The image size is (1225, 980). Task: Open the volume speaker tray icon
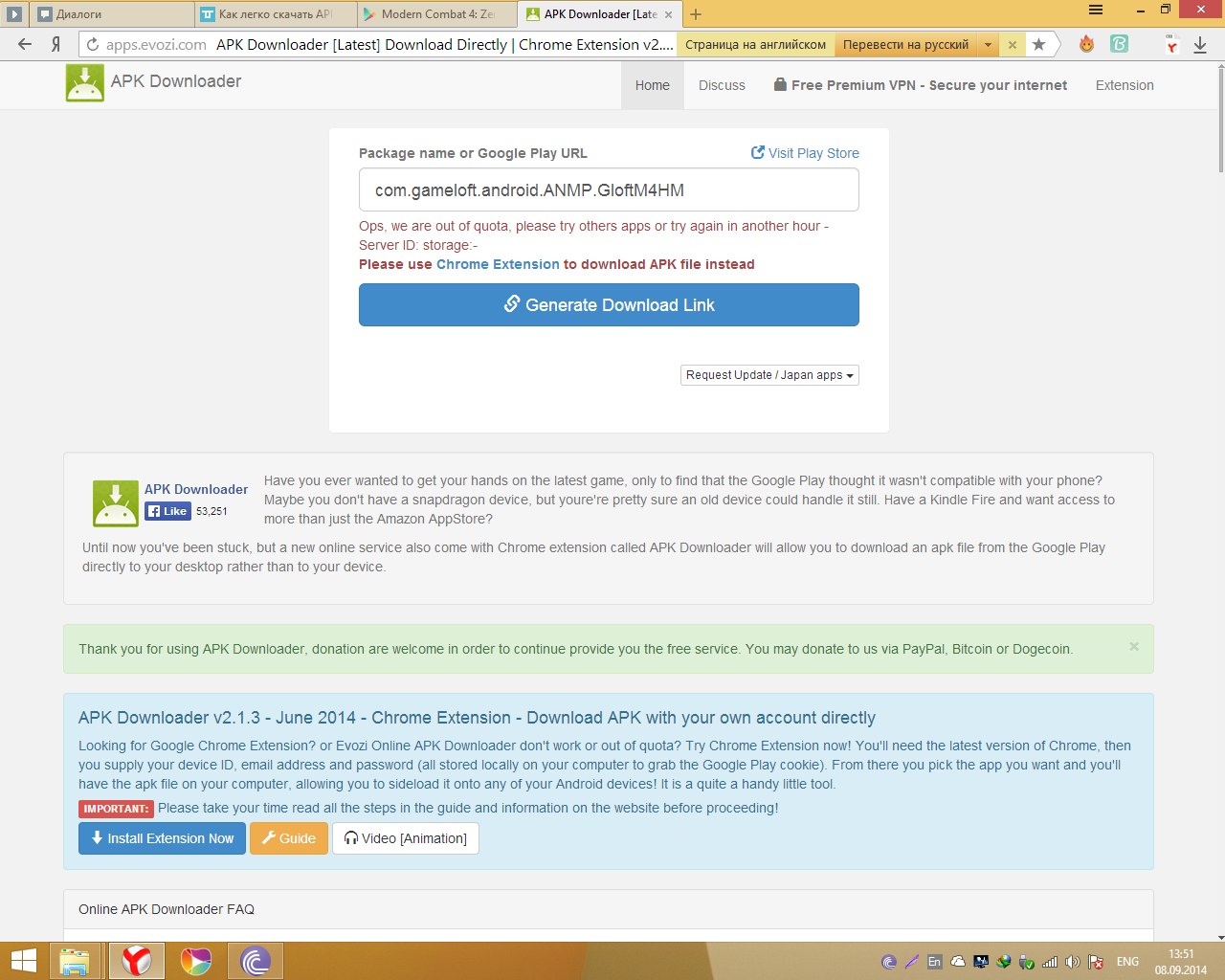coord(1073,962)
